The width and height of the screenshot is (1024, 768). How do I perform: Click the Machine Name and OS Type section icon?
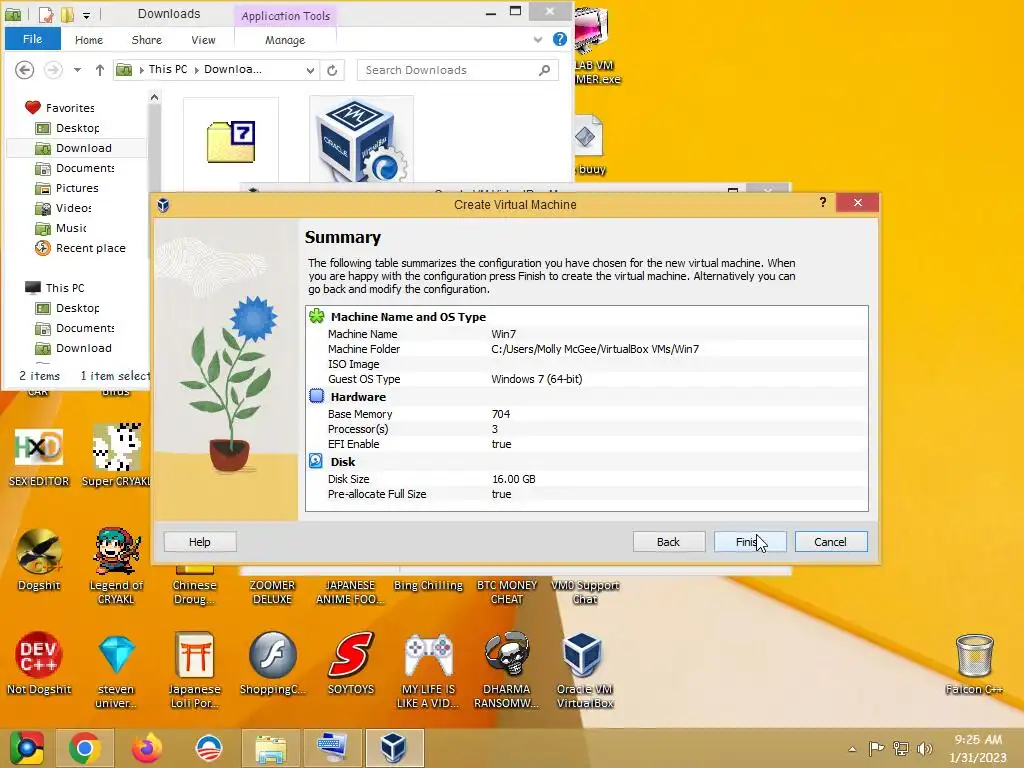pos(317,316)
